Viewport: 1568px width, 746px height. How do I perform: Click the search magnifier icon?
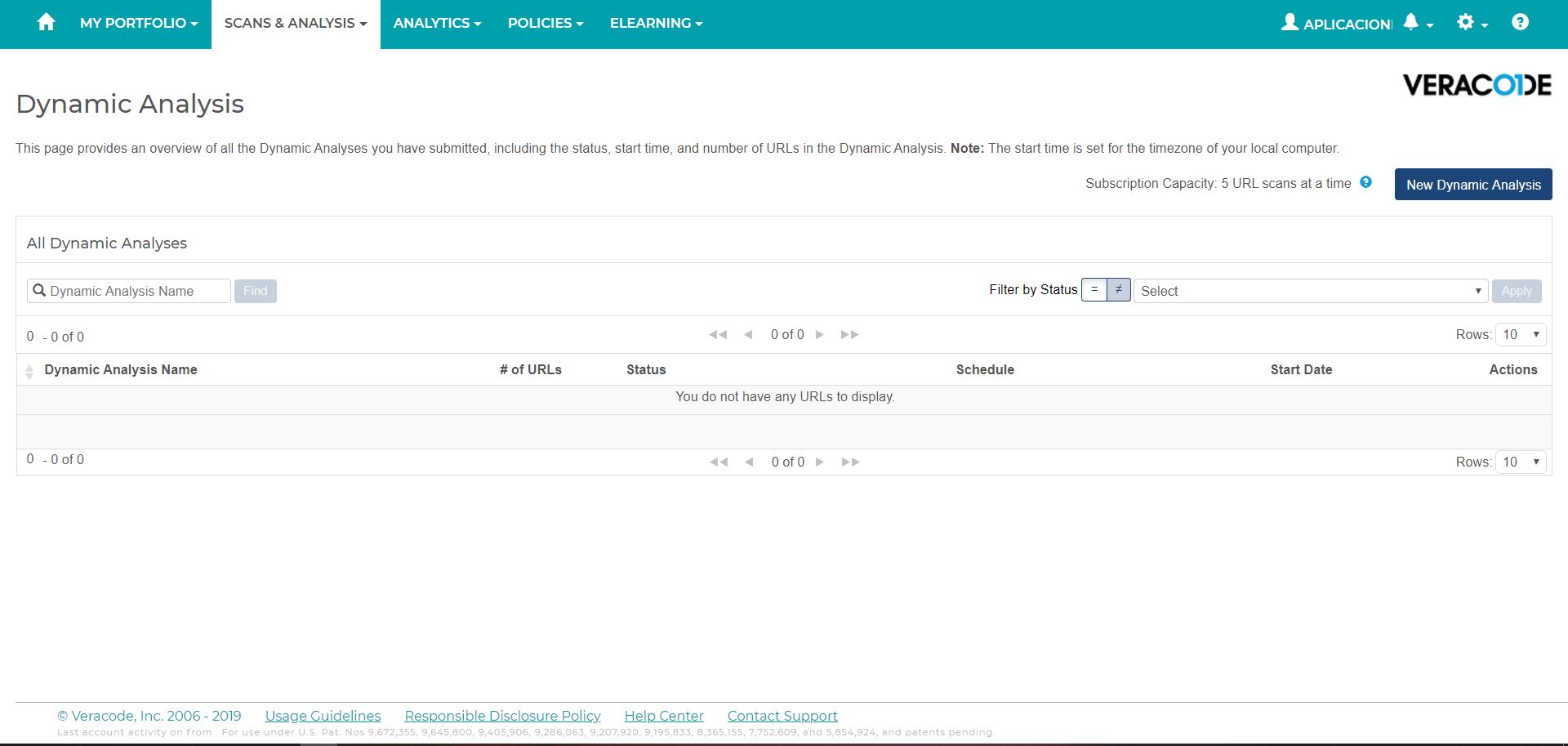click(38, 290)
